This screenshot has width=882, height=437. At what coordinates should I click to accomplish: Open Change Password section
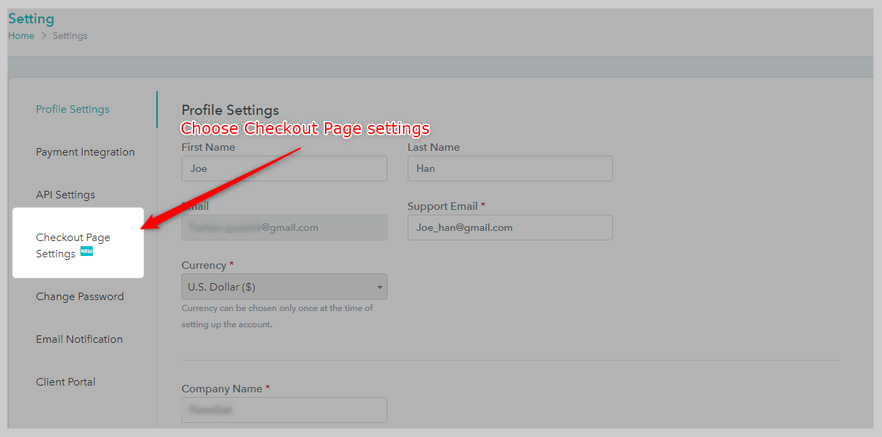pos(80,296)
